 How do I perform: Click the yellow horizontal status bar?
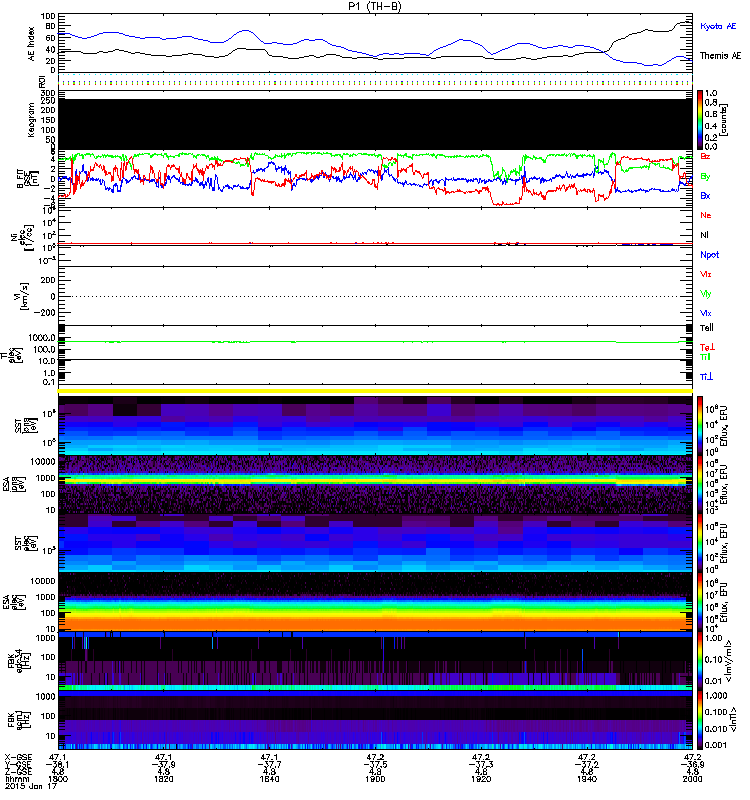[376, 390]
